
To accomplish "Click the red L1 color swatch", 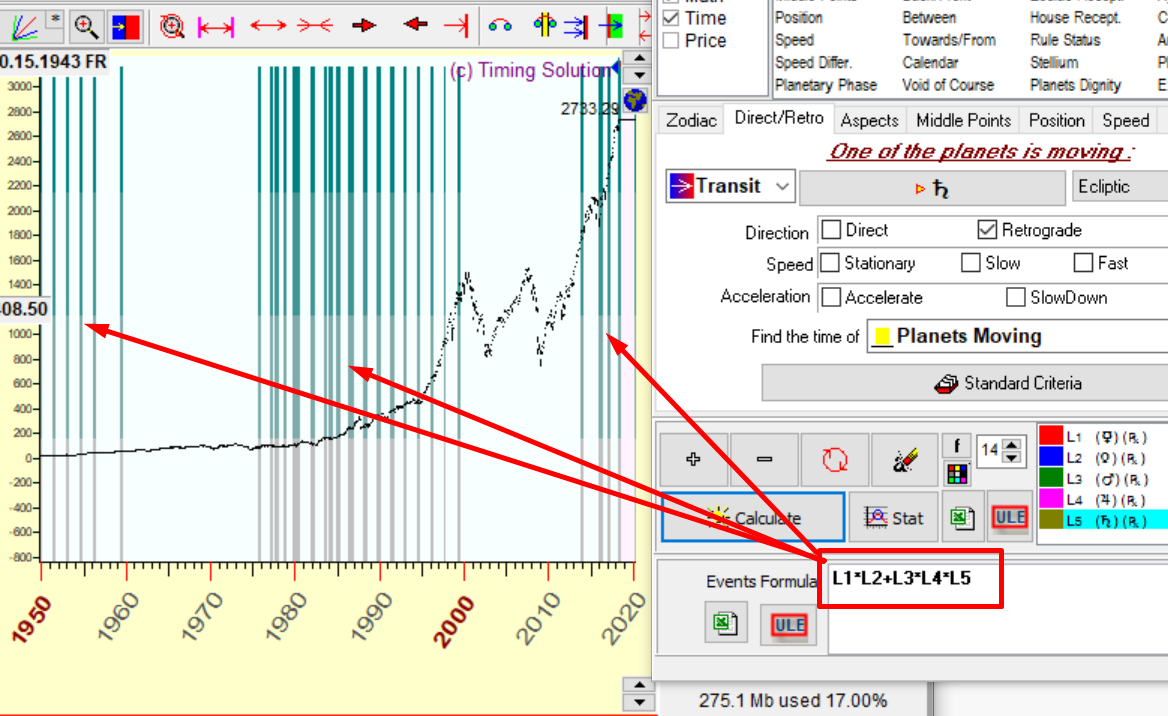I will [x=1050, y=436].
